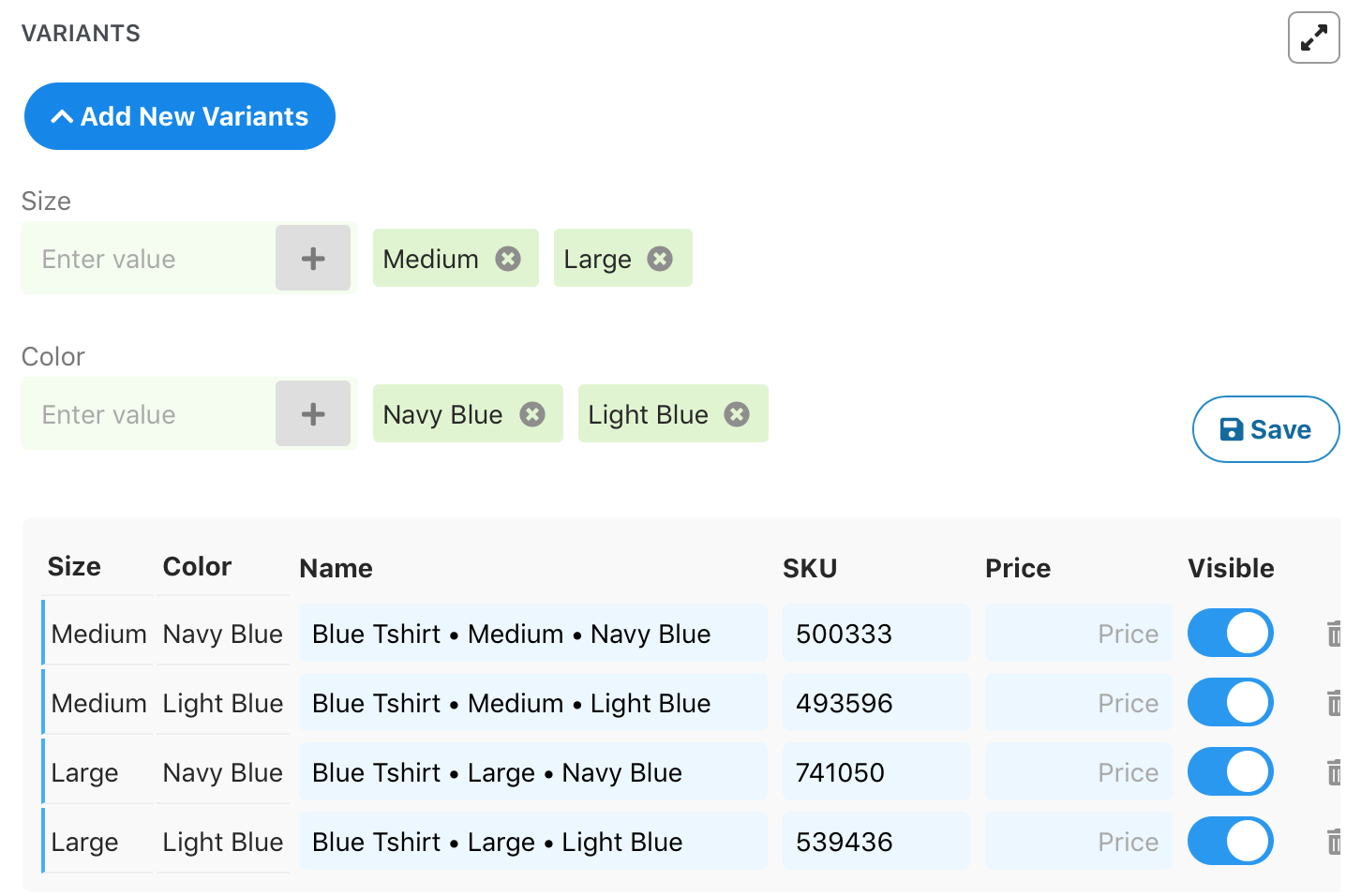Remove the Medium size tag
1346x896 pixels.
(x=508, y=259)
